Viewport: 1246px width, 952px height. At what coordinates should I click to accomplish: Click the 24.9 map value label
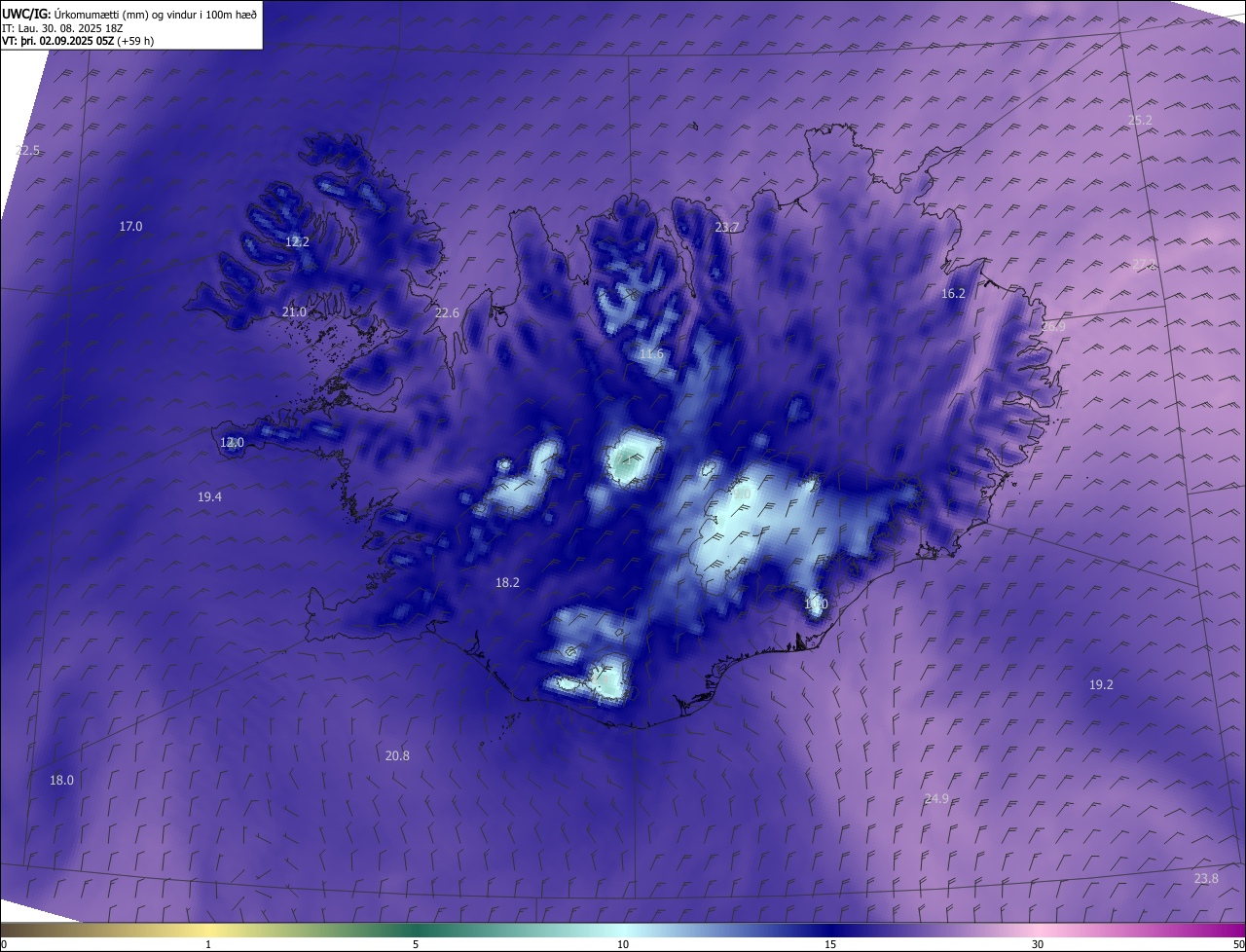click(935, 799)
